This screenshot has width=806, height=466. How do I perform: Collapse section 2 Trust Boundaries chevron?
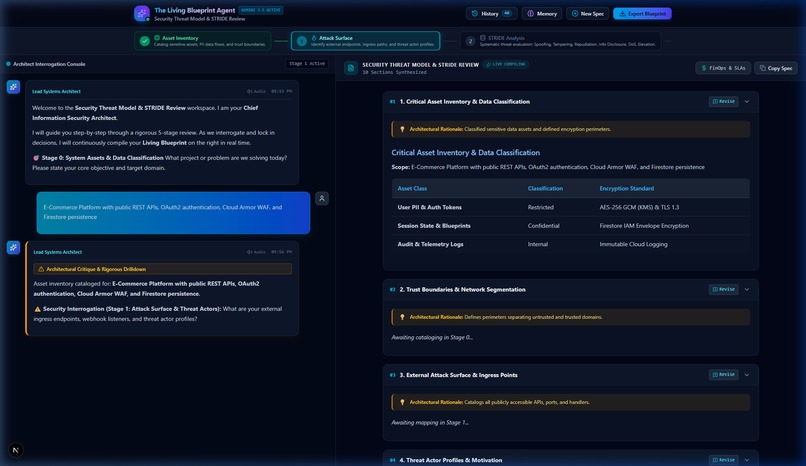coord(747,290)
